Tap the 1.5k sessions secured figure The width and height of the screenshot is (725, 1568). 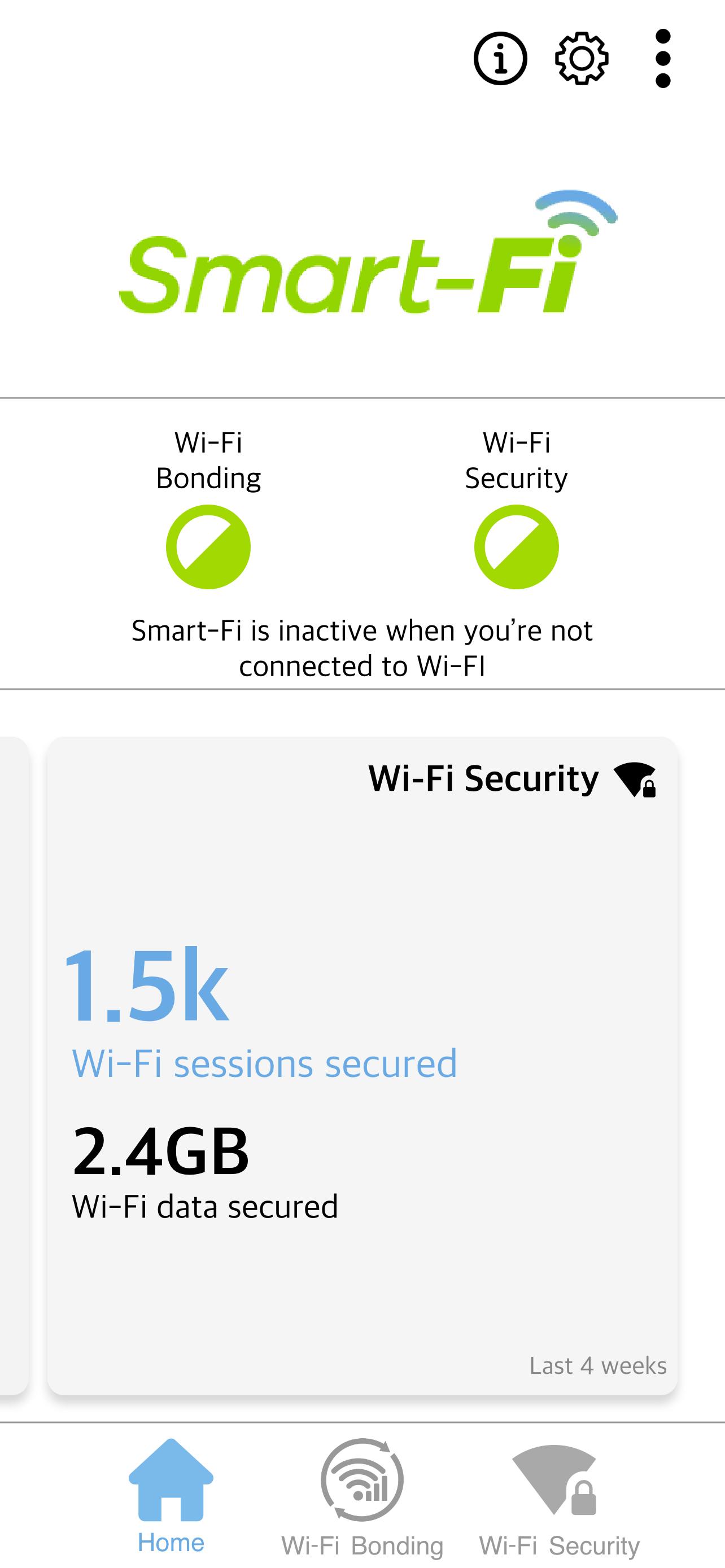coord(146,984)
